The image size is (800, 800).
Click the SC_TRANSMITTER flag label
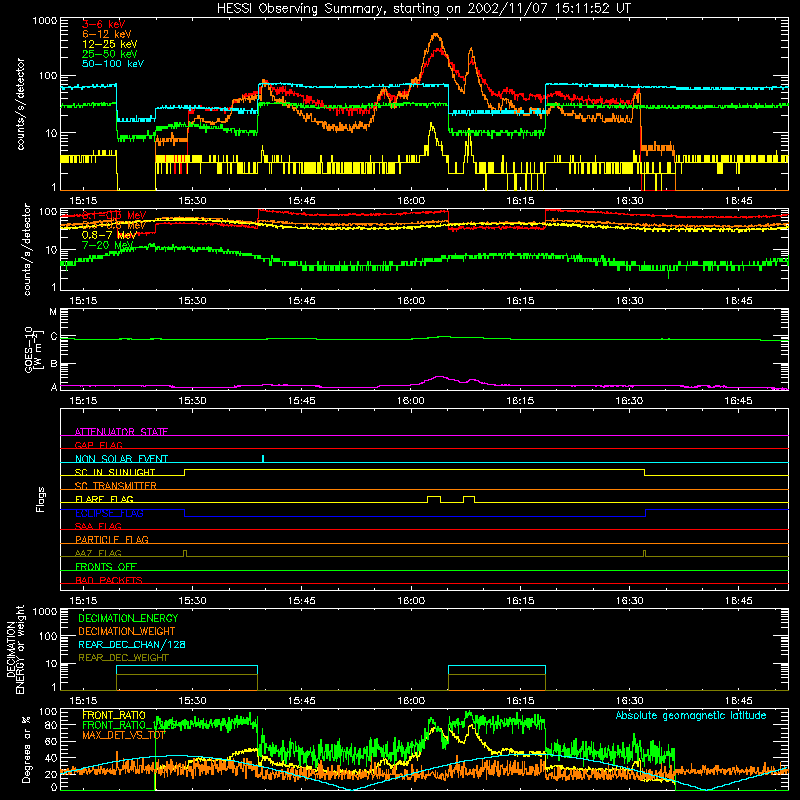coord(116,486)
